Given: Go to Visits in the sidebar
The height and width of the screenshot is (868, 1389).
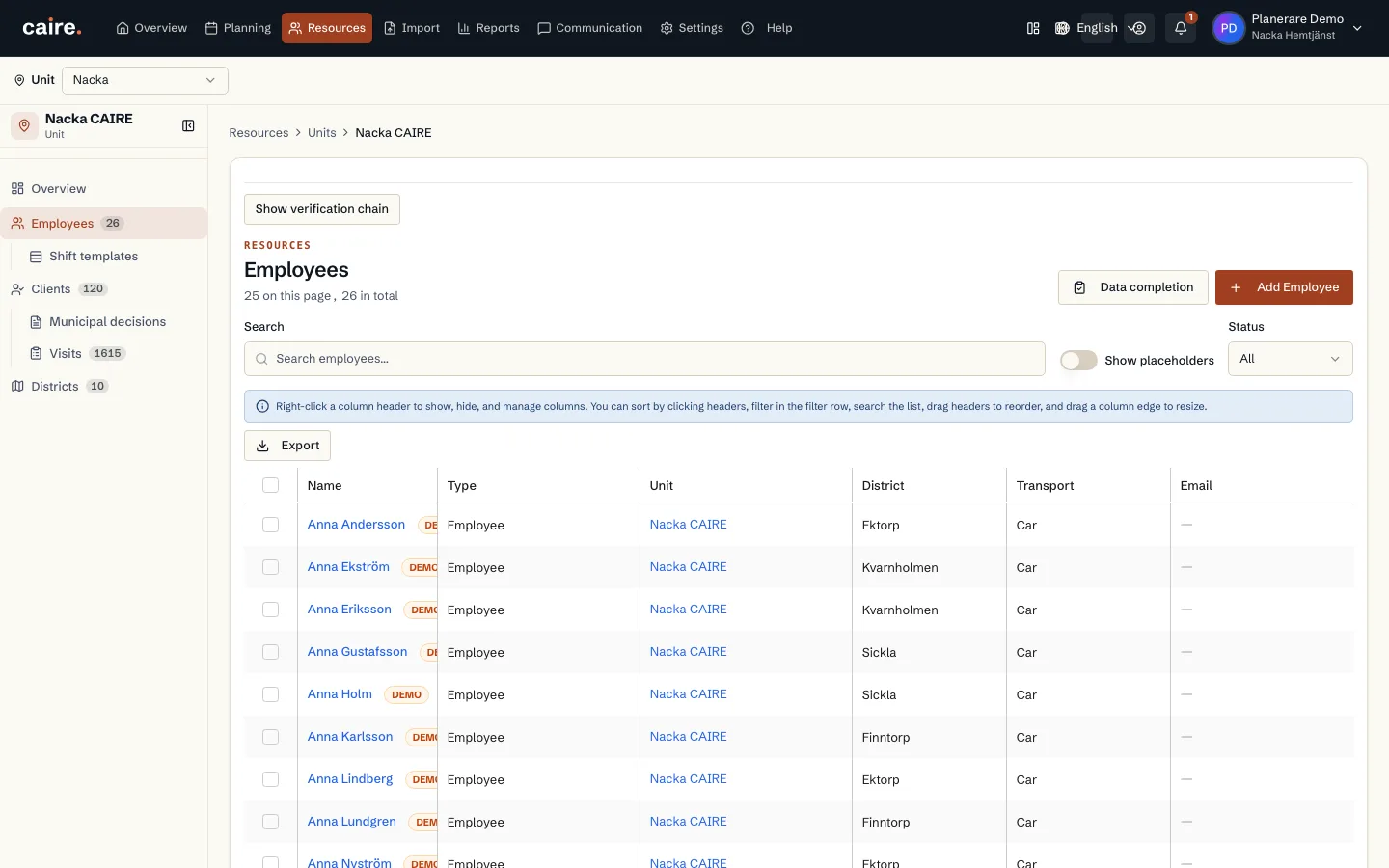Looking at the screenshot, I should [x=66, y=354].
